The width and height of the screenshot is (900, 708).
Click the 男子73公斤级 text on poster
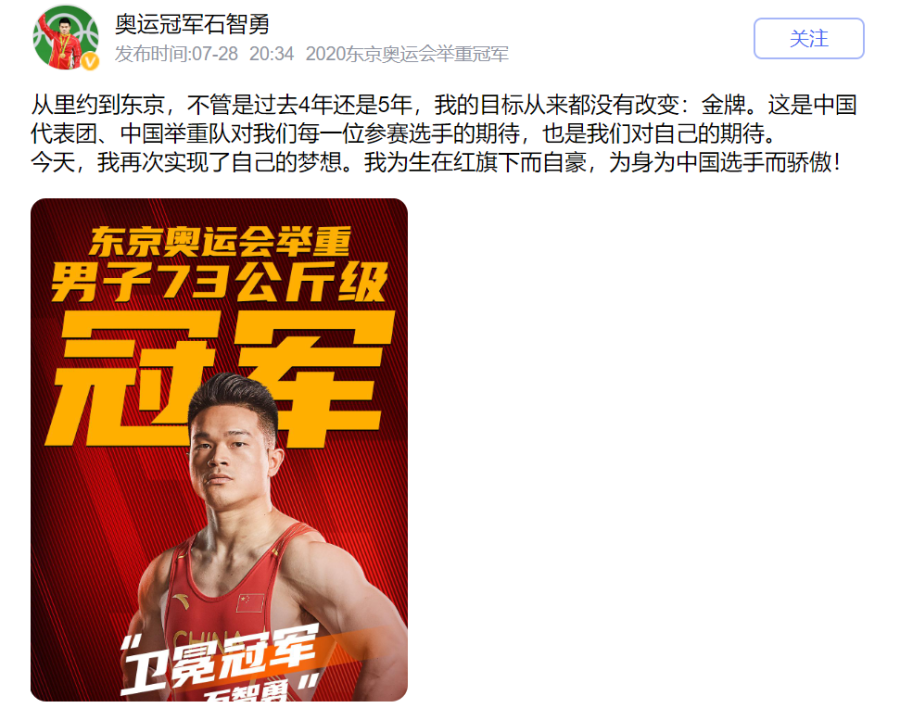pyautogui.click(x=219, y=281)
